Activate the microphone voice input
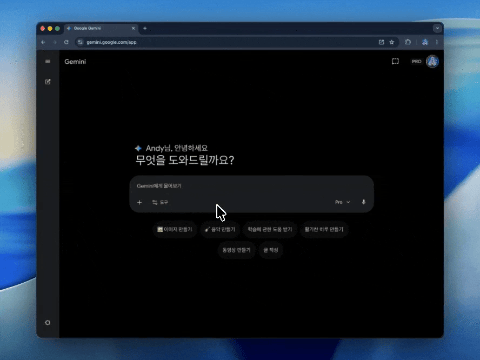The image size is (480, 360). point(364,202)
